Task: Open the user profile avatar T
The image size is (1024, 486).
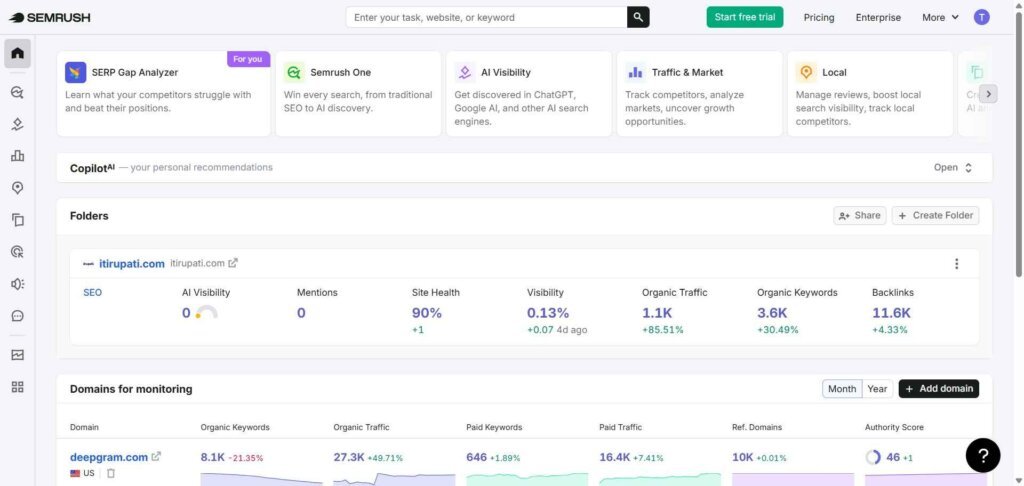Action: (x=982, y=18)
